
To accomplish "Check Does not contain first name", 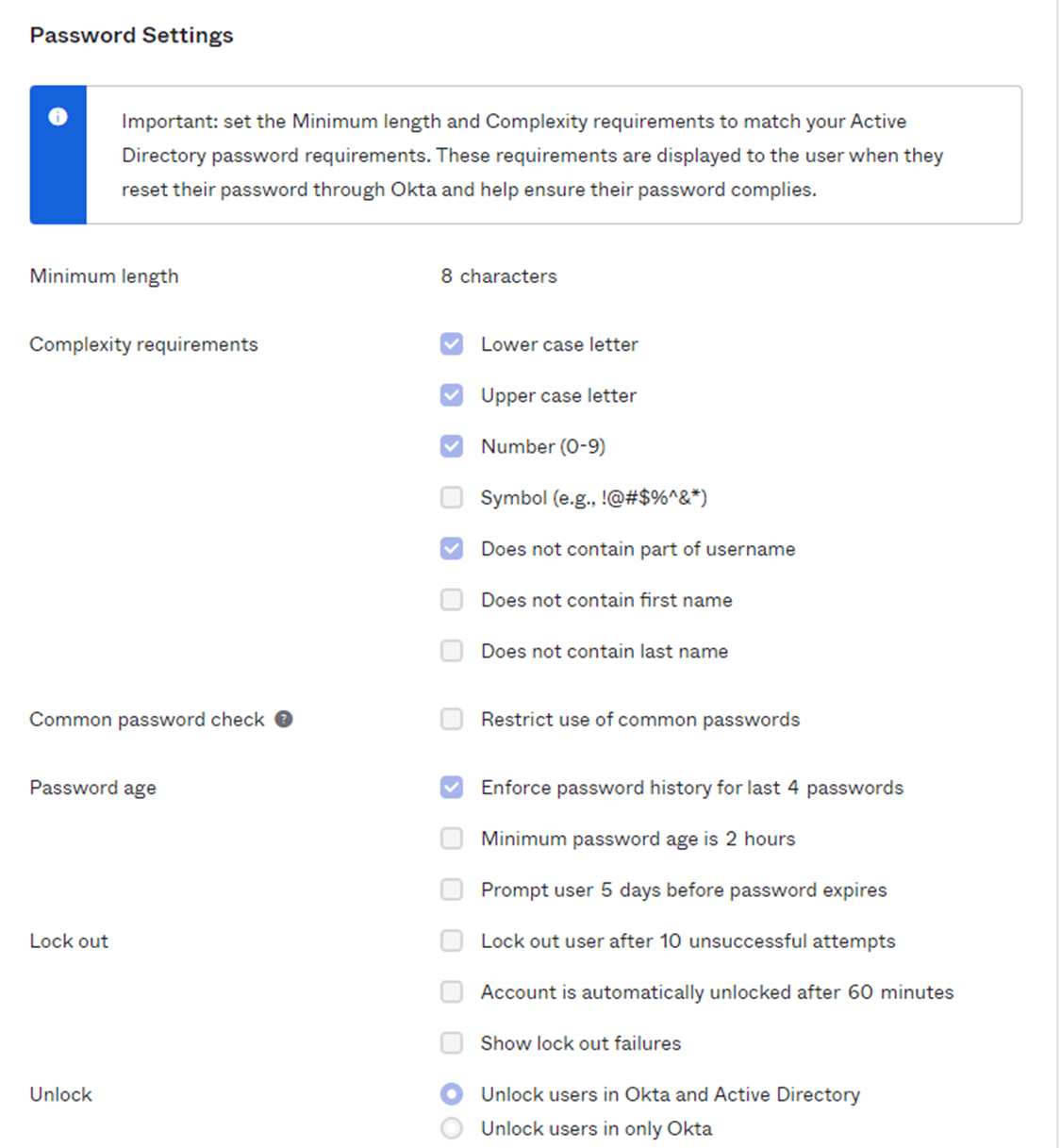I will (452, 600).
